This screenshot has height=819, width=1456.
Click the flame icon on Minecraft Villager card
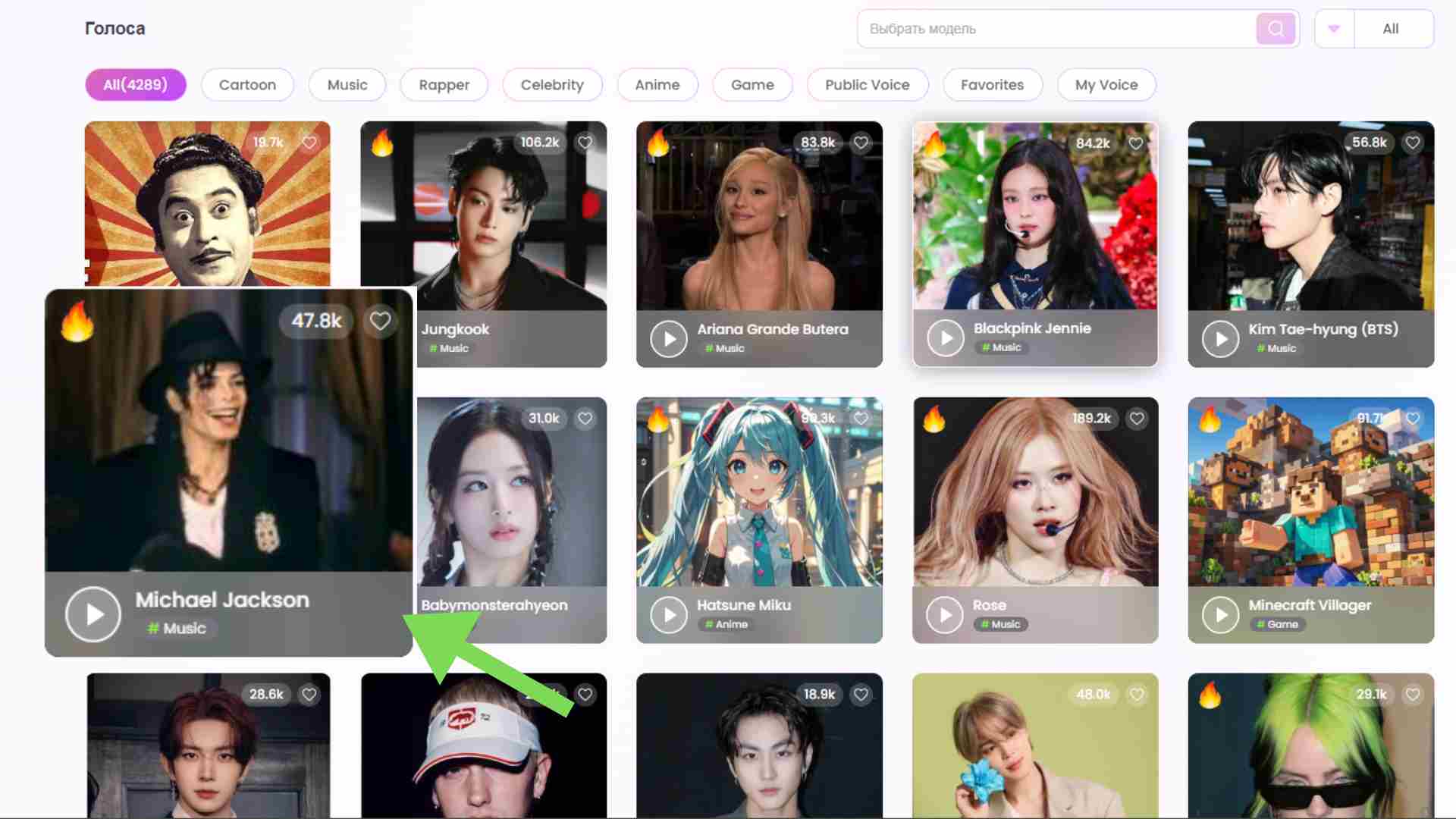(x=1210, y=419)
